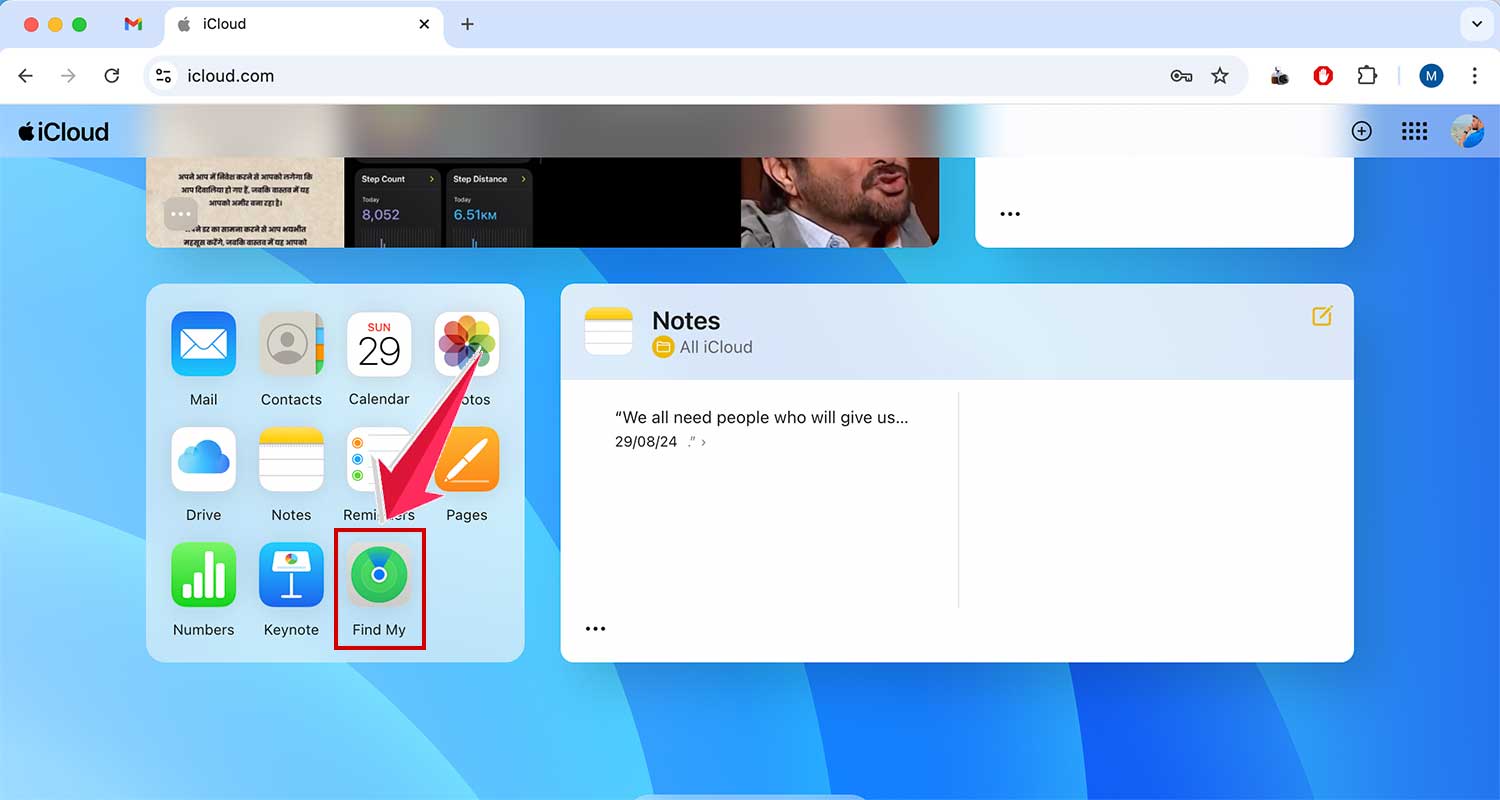Open account profile avatar menu
This screenshot has width=1500, height=800.
[1467, 131]
